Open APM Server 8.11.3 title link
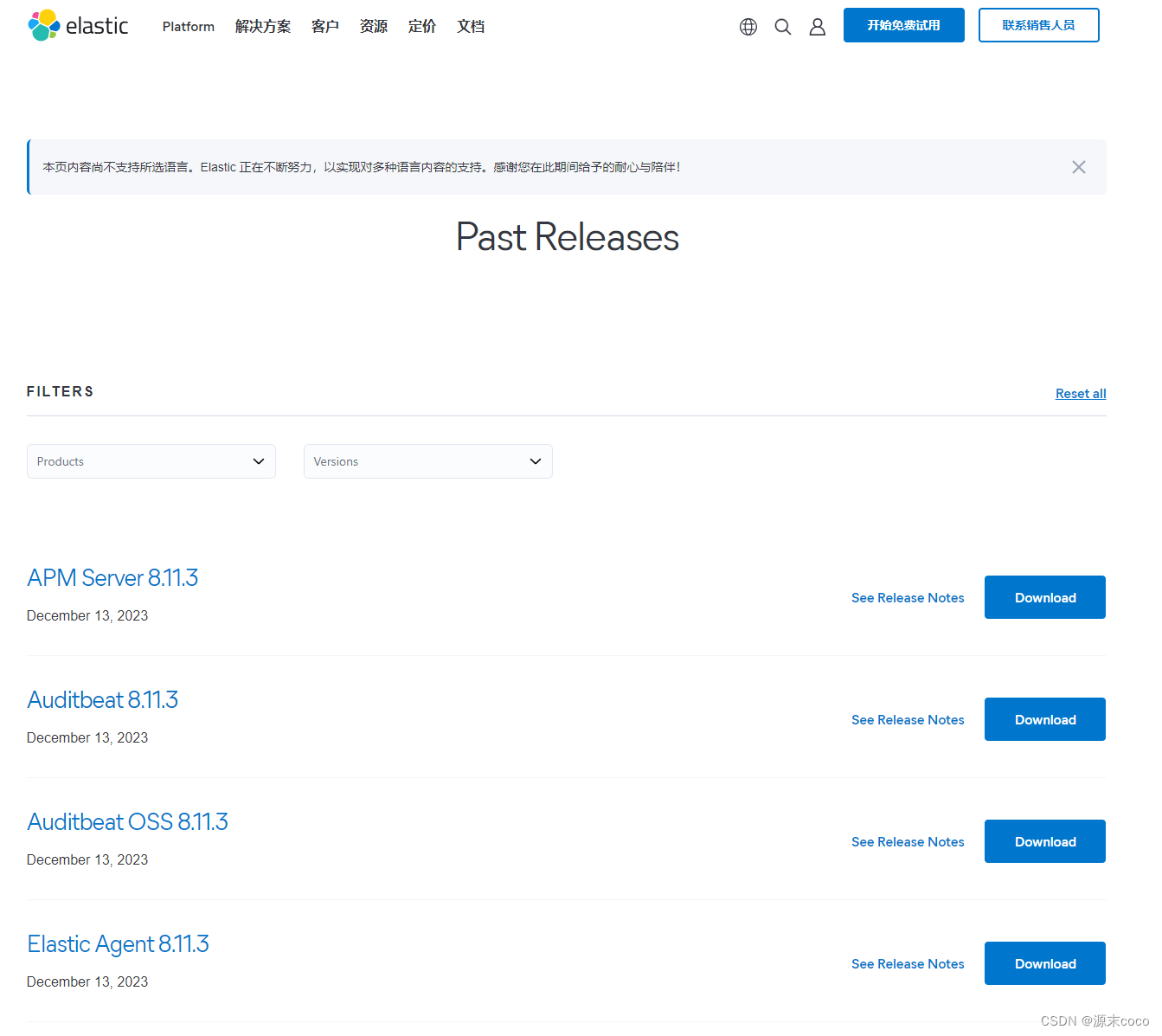 pos(112,577)
